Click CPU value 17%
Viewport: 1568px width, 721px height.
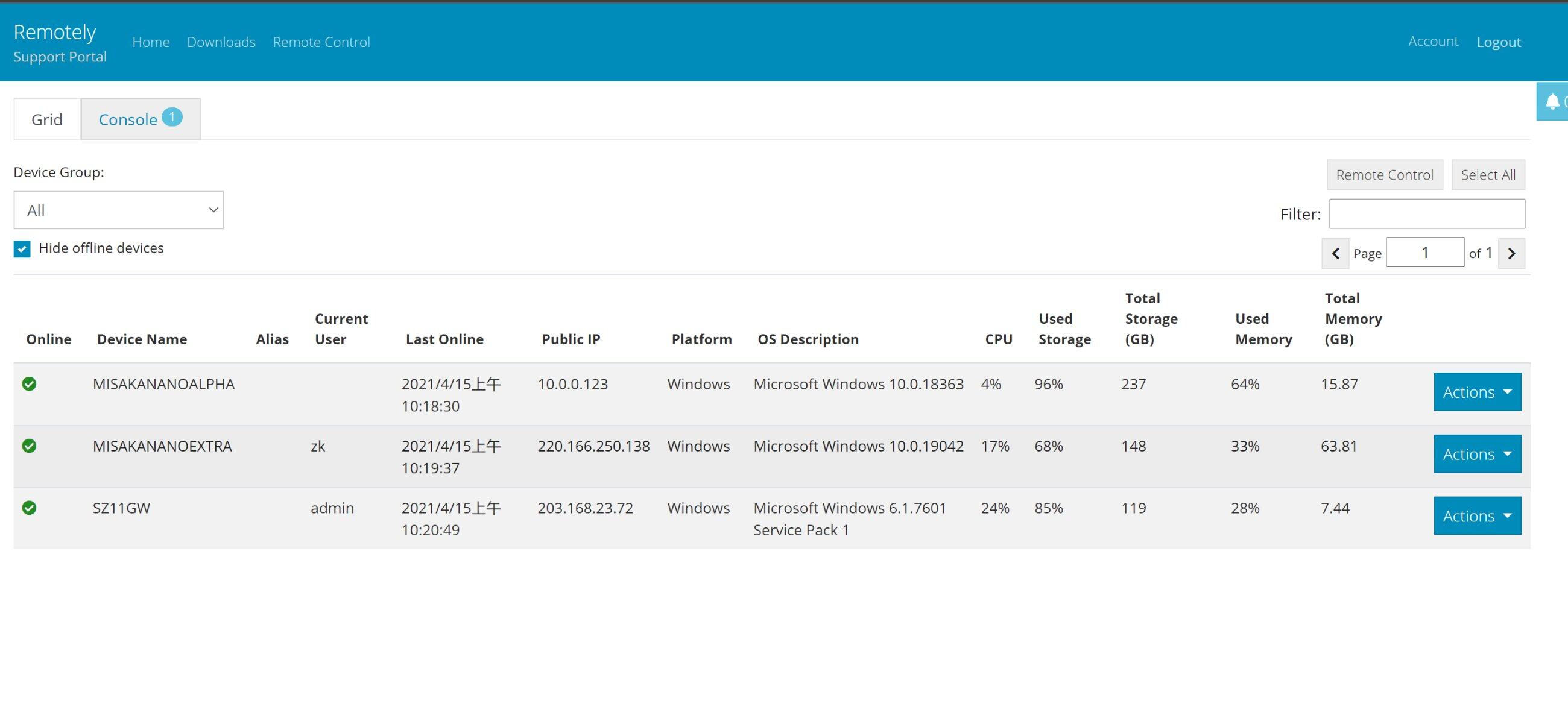[995, 446]
